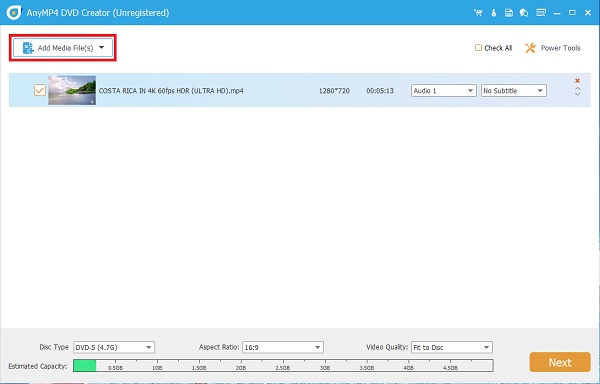
Task: Toggle the Check All checkbox
Action: [x=478, y=47]
